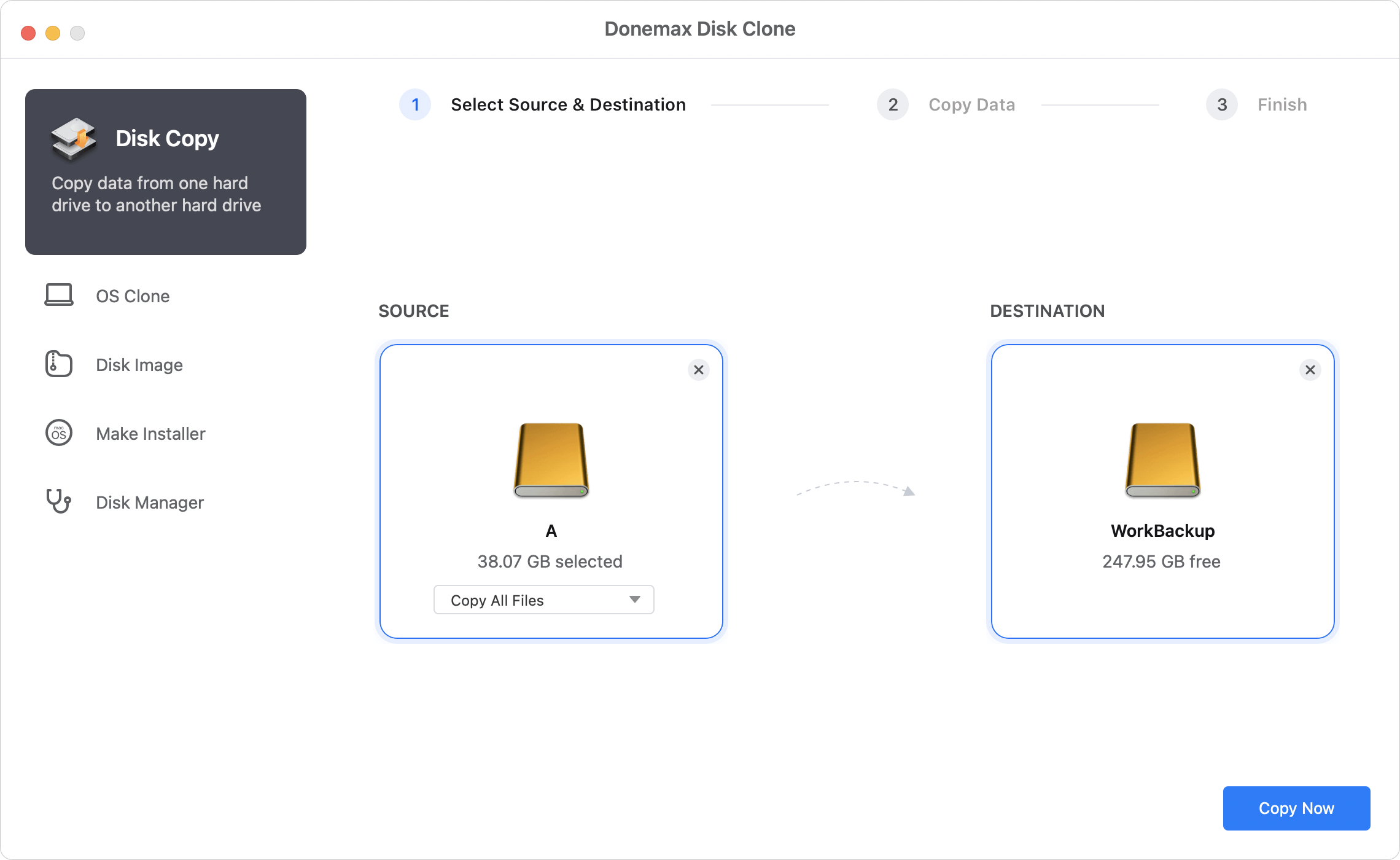Enable the source disk selection area

(x=550, y=490)
